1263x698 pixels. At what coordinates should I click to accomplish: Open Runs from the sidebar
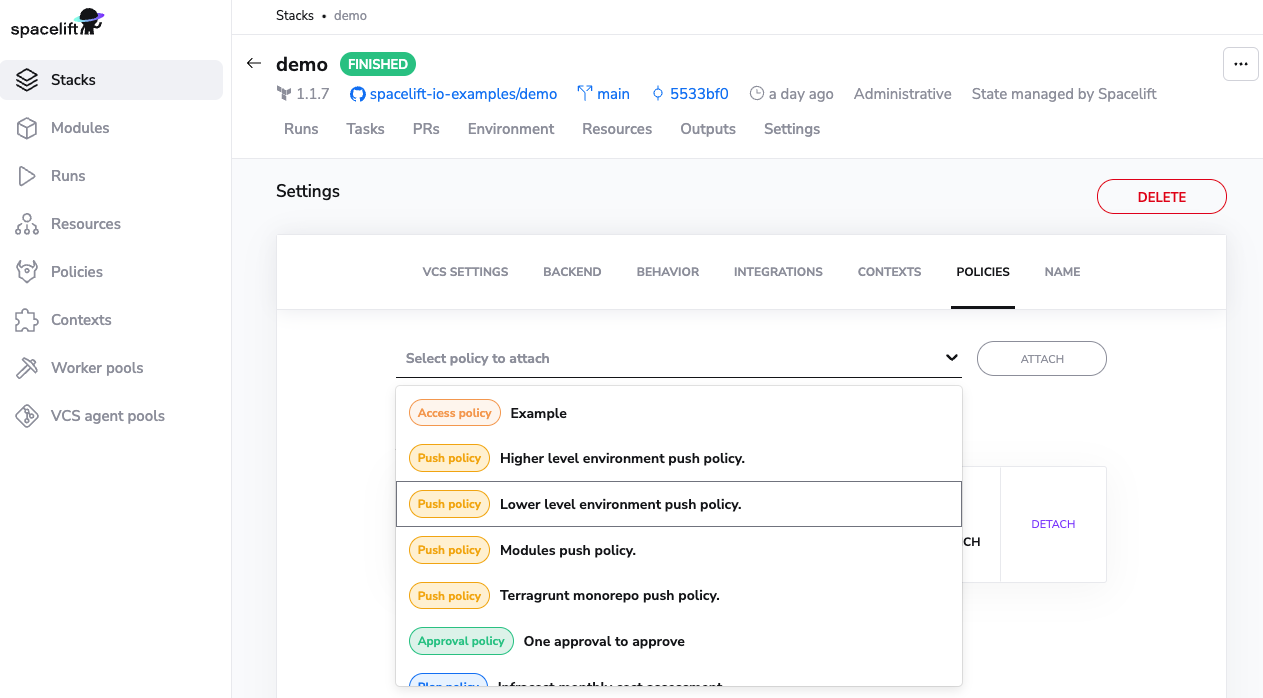coord(68,176)
